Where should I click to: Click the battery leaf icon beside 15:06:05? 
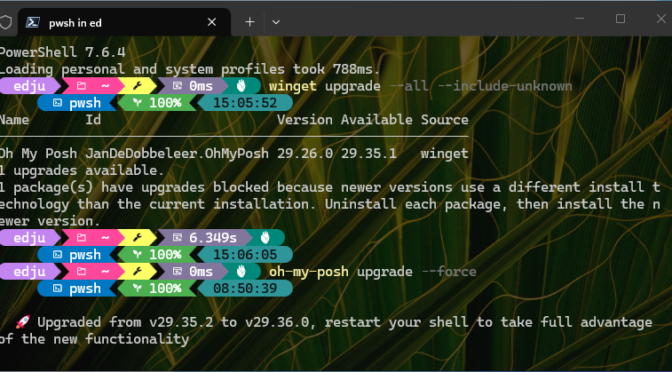(x=137, y=255)
